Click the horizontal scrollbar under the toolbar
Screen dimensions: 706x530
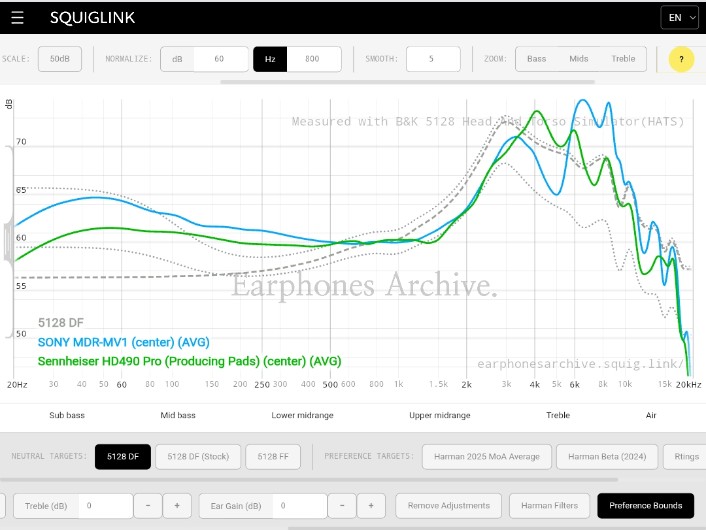407,82
